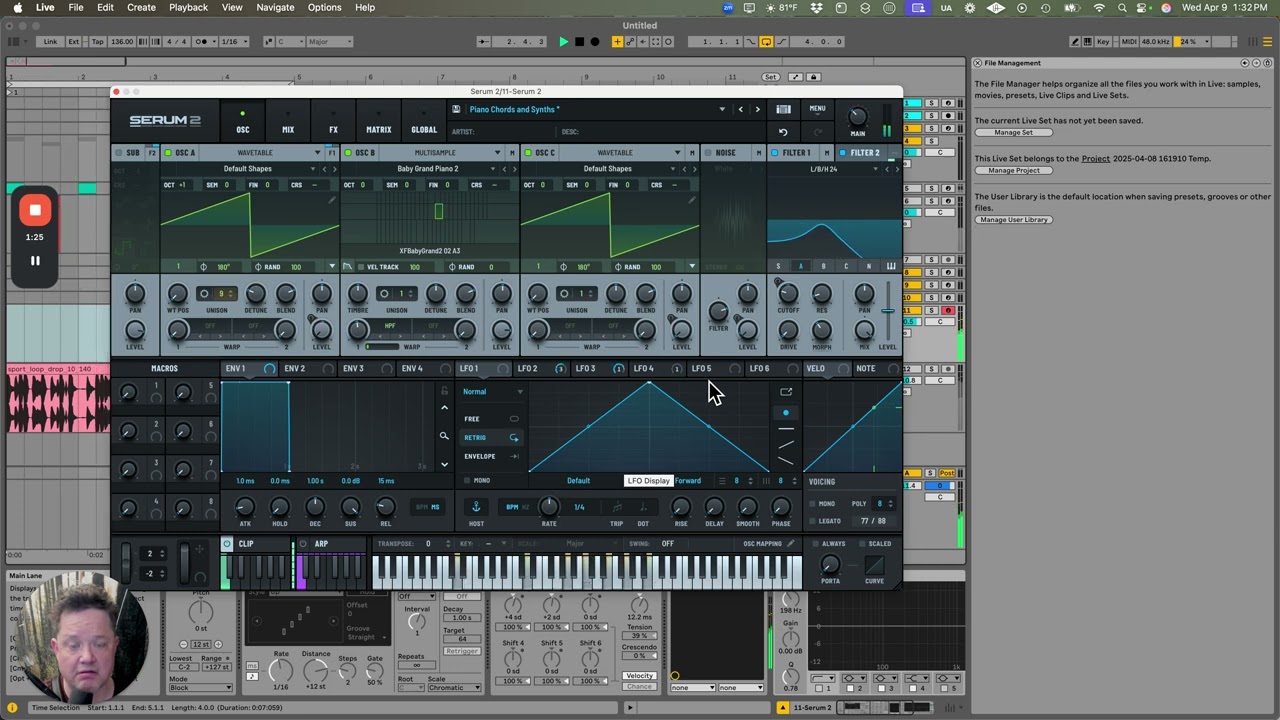This screenshot has width=1280, height=720.
Task: Toggle OSC A enable switch
Action: coord(168,153)
